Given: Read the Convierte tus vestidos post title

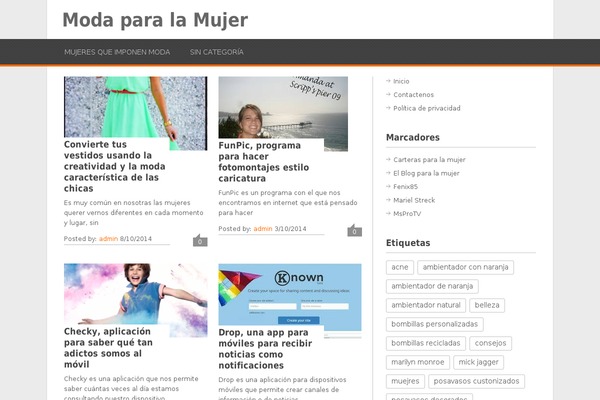Looking at the screenshot, I should pos(115,167).
